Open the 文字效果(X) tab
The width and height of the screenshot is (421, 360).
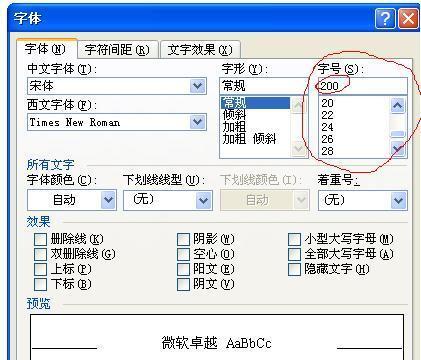(200, 50)
